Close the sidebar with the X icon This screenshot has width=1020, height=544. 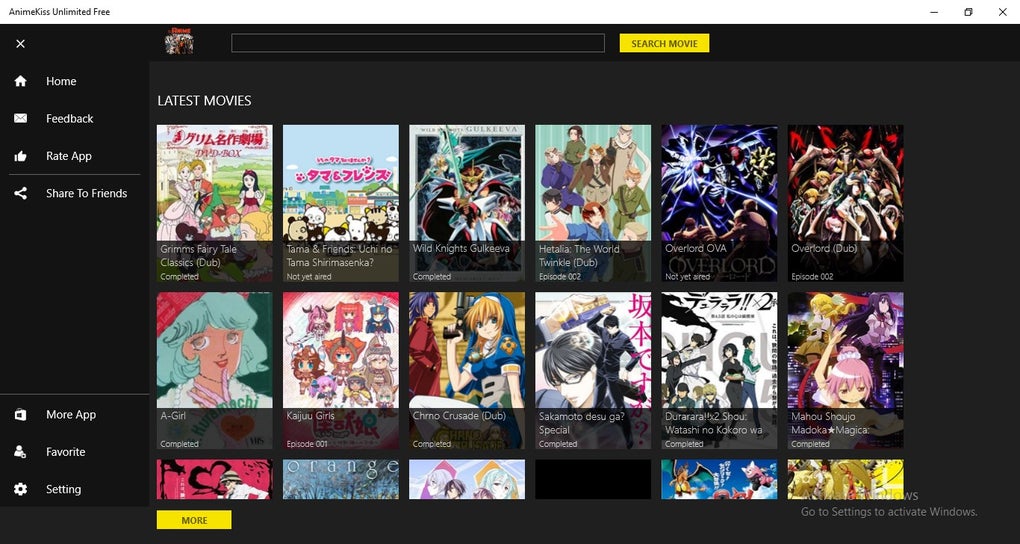click(x=20, y=44)
